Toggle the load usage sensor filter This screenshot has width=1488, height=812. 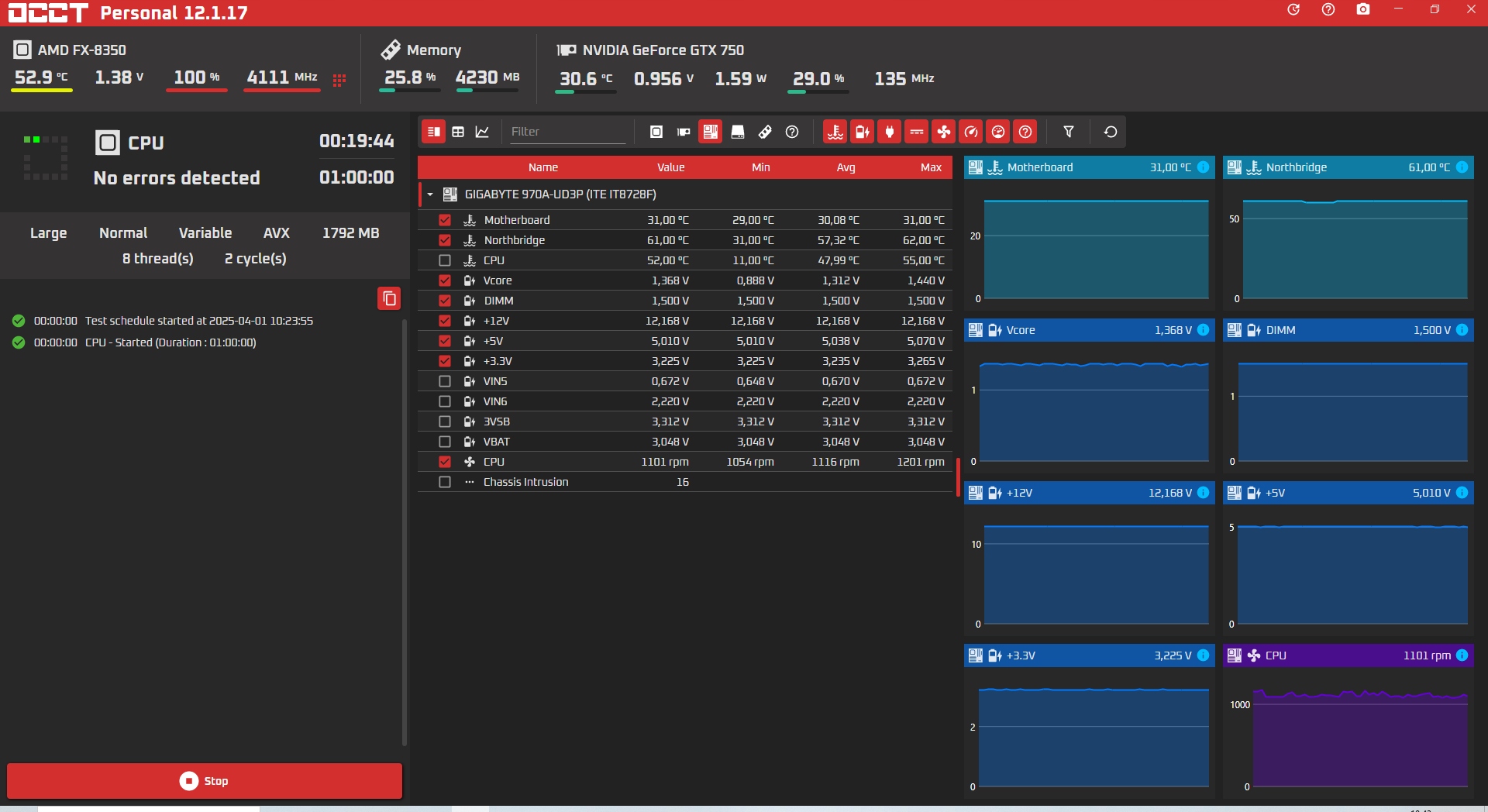pos(998,132)
